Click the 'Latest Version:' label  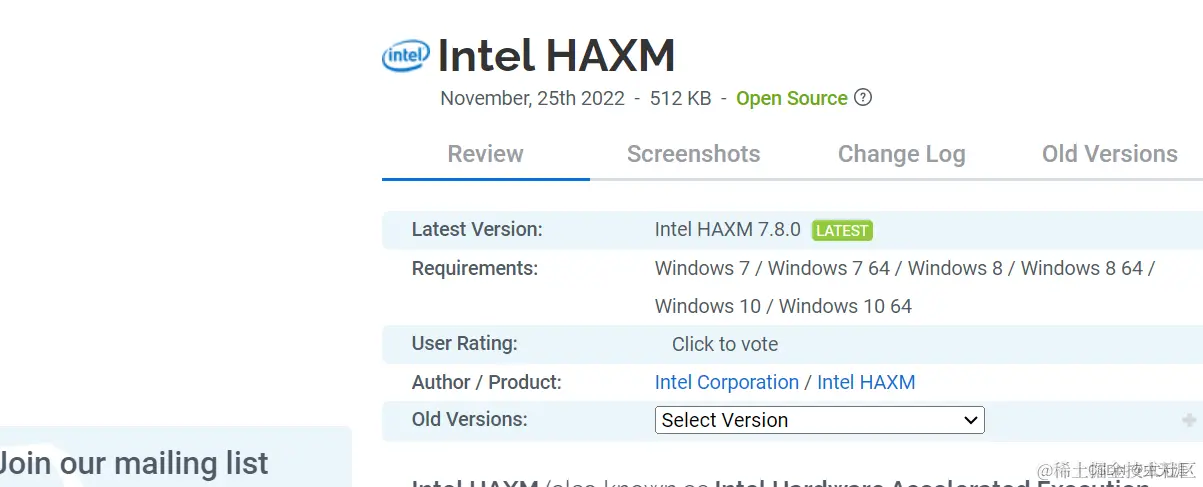click(477, 229)
